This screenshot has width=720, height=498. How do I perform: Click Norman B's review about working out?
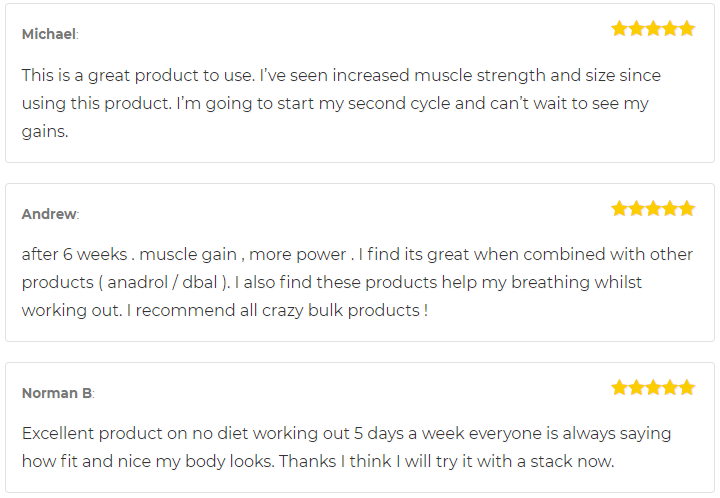346,448
